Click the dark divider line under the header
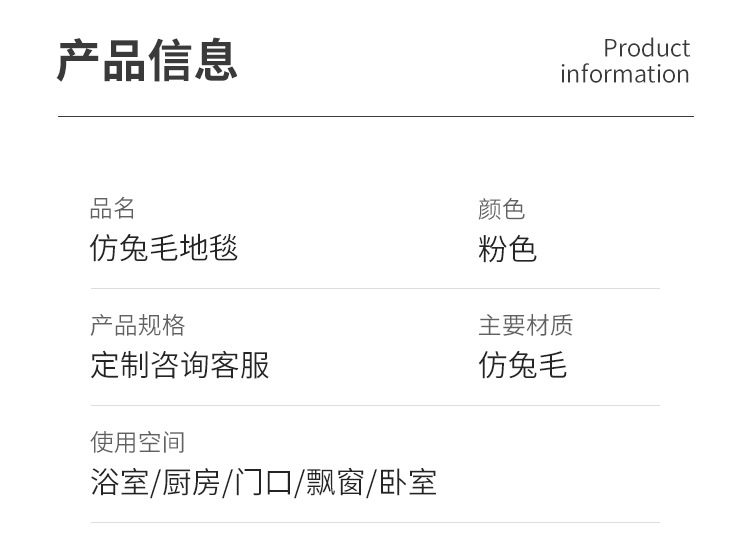 [375, 117]
